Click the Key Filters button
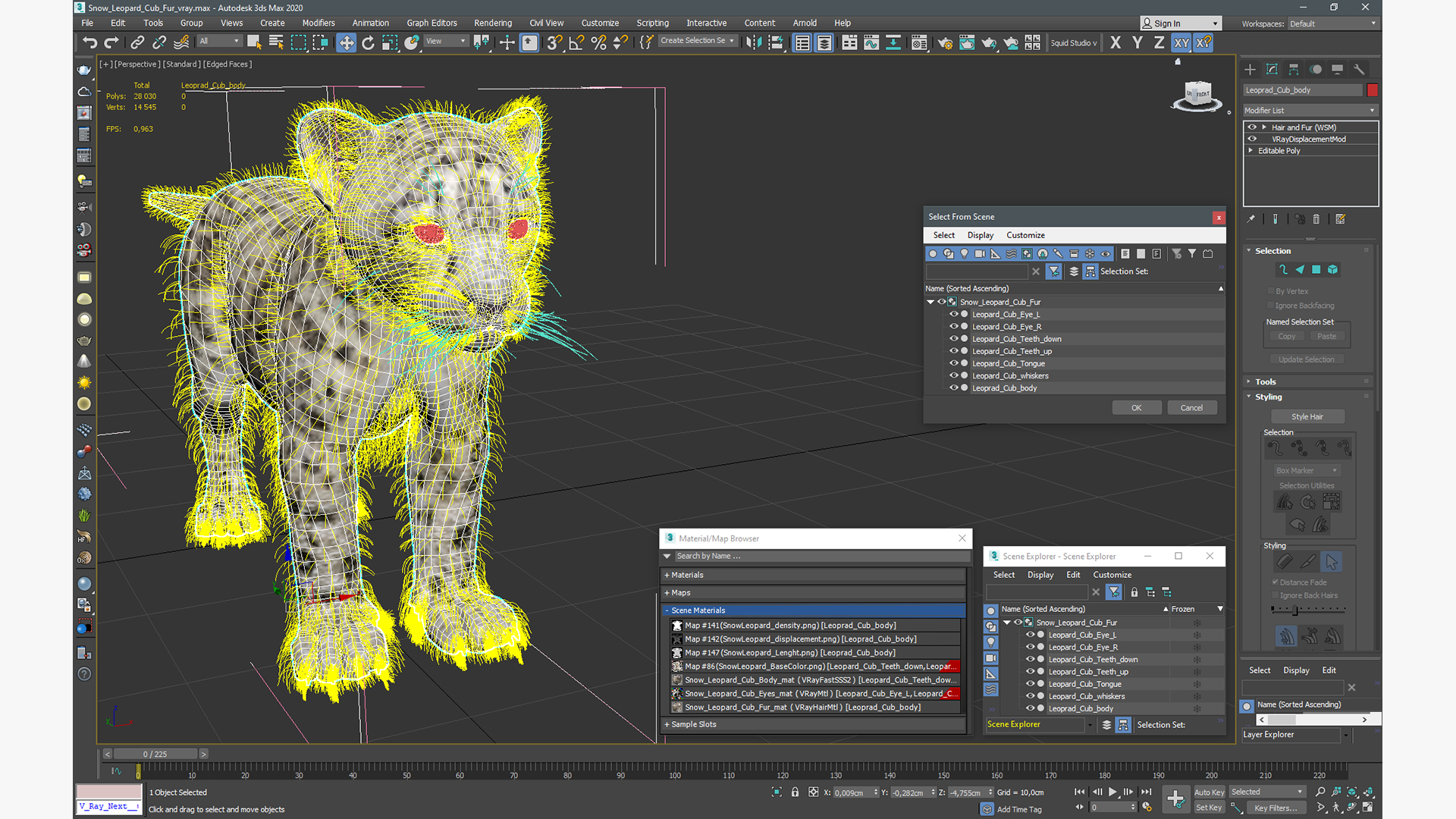 (1276, 808)
